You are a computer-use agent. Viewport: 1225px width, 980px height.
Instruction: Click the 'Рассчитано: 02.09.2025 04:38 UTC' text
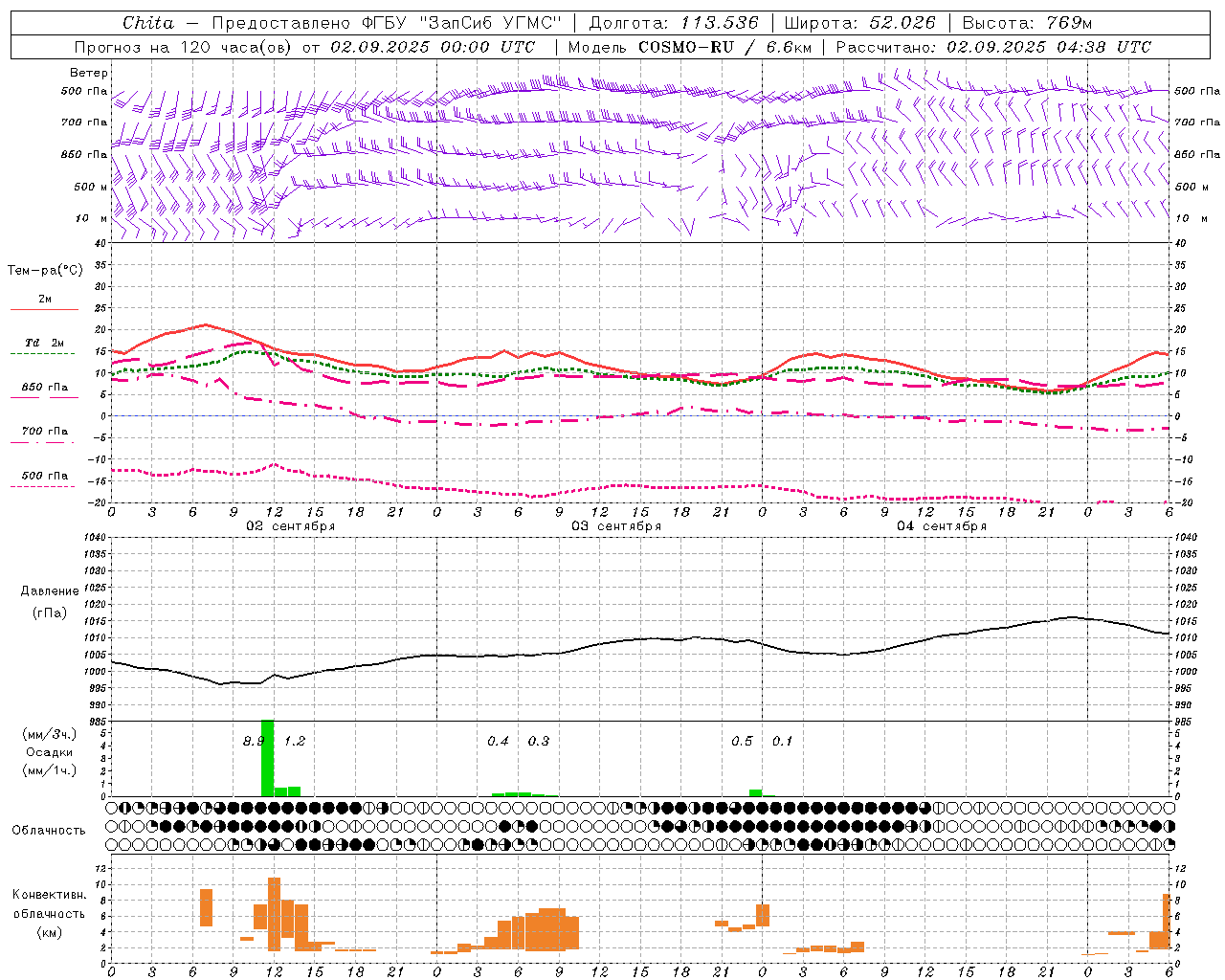993,47
